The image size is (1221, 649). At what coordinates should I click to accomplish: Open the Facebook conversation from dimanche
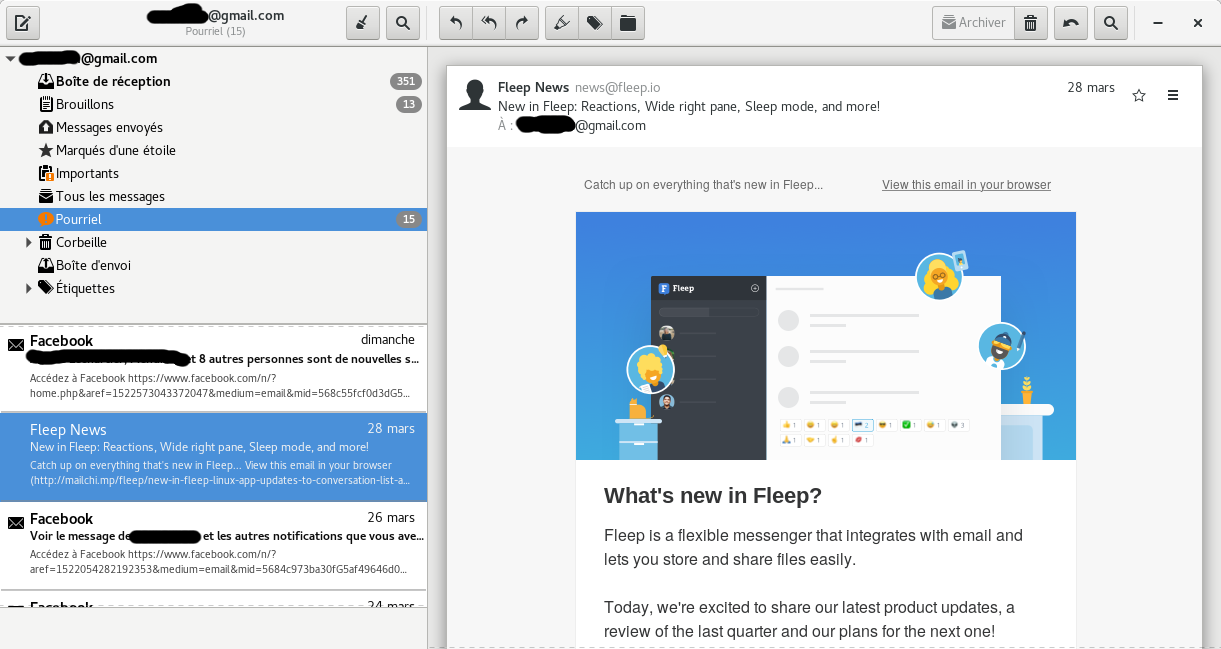coord(213,367)
